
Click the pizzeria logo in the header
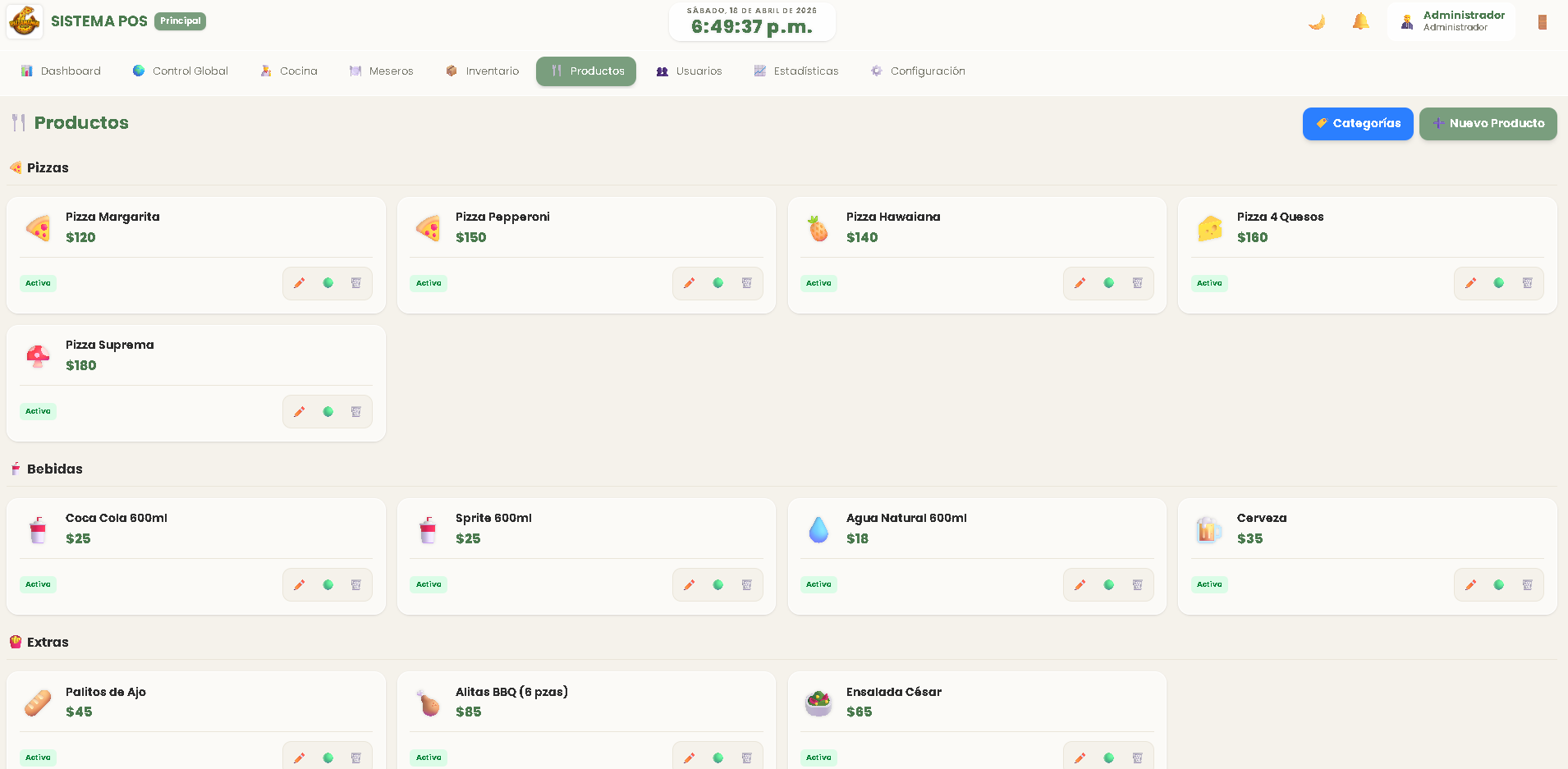[x=25, y=21]
